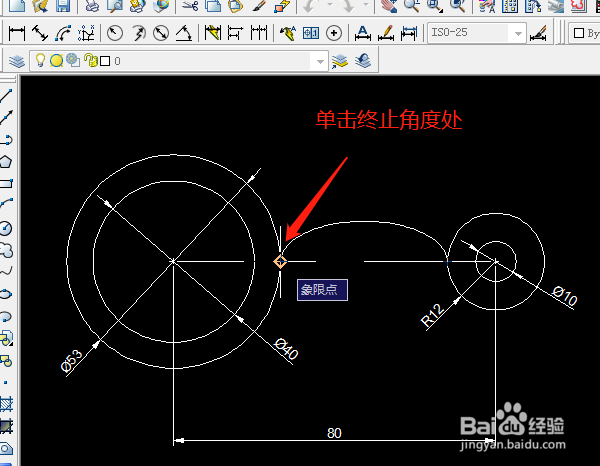The width and height of the screenshot is (600, 466).
Task: Click the Cut scissors icon
Action: (x=190, y=6)
